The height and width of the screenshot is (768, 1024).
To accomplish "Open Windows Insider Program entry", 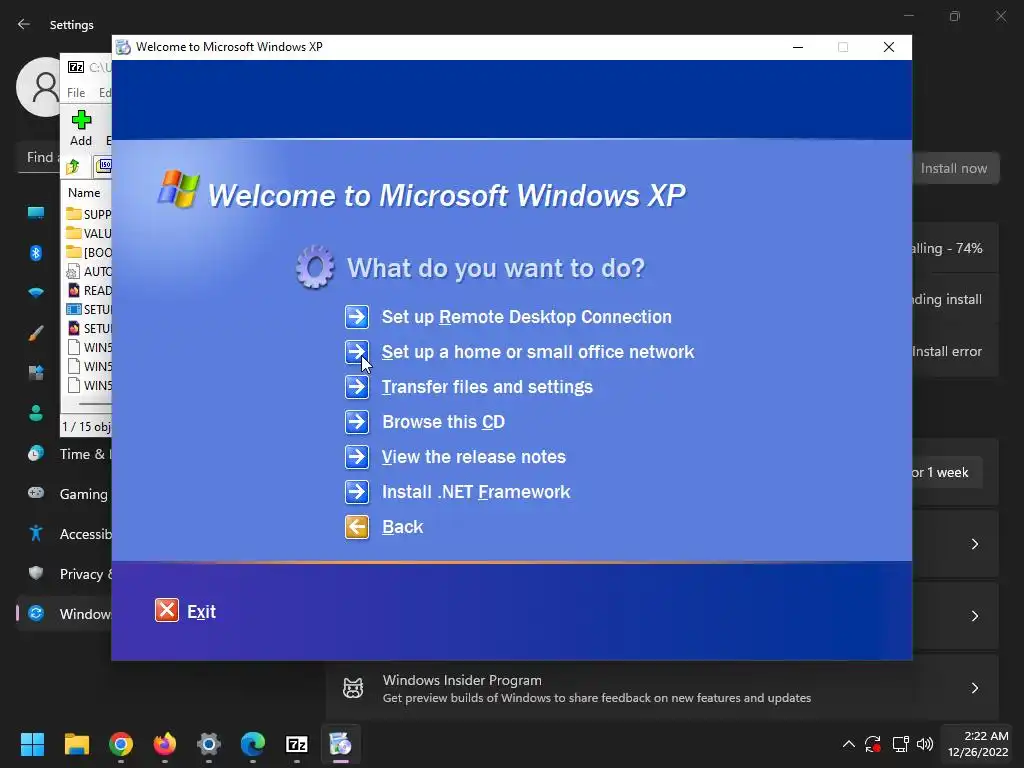I will pos(662,688).
